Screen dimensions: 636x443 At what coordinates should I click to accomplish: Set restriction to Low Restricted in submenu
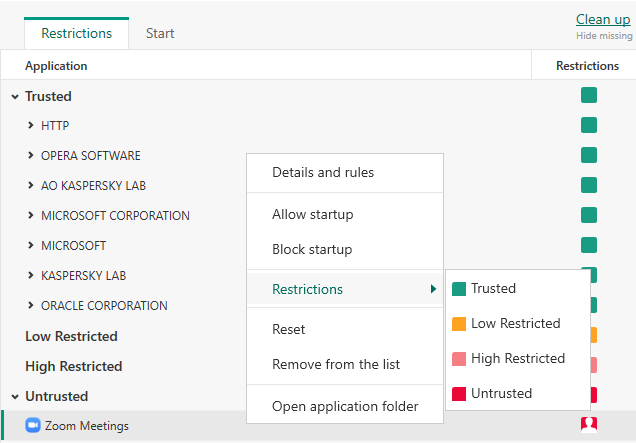coord(518,323)
